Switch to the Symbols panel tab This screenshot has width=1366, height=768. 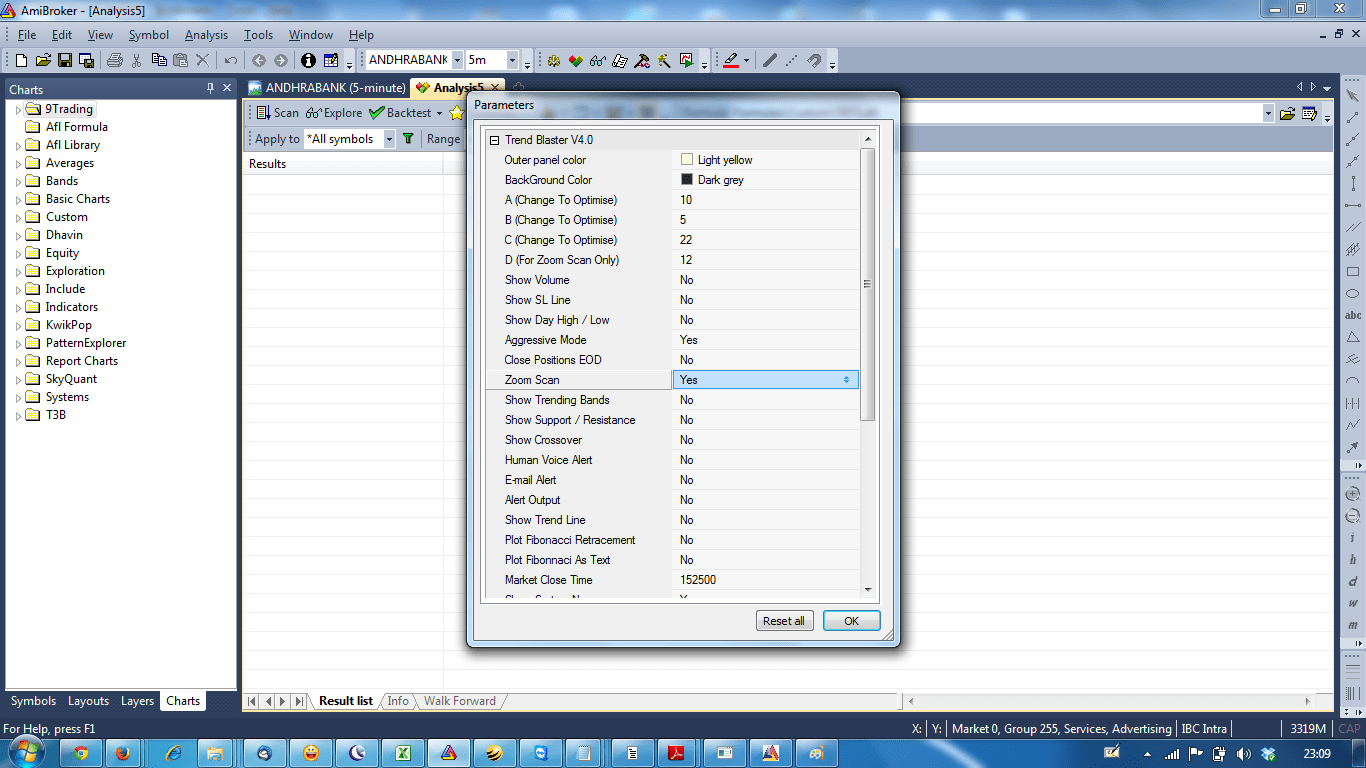pyautogui.click(x=33, y=701)
